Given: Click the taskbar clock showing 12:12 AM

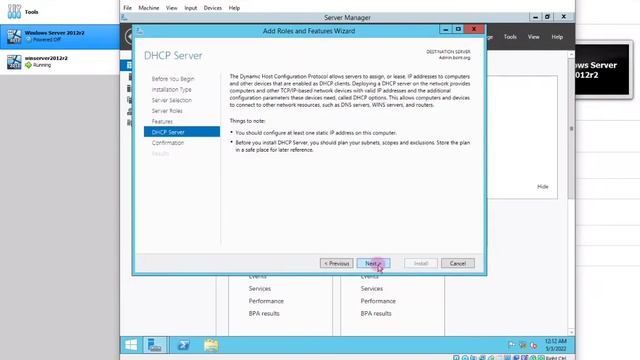Looking at the screenshot, I should coord(556,345).
